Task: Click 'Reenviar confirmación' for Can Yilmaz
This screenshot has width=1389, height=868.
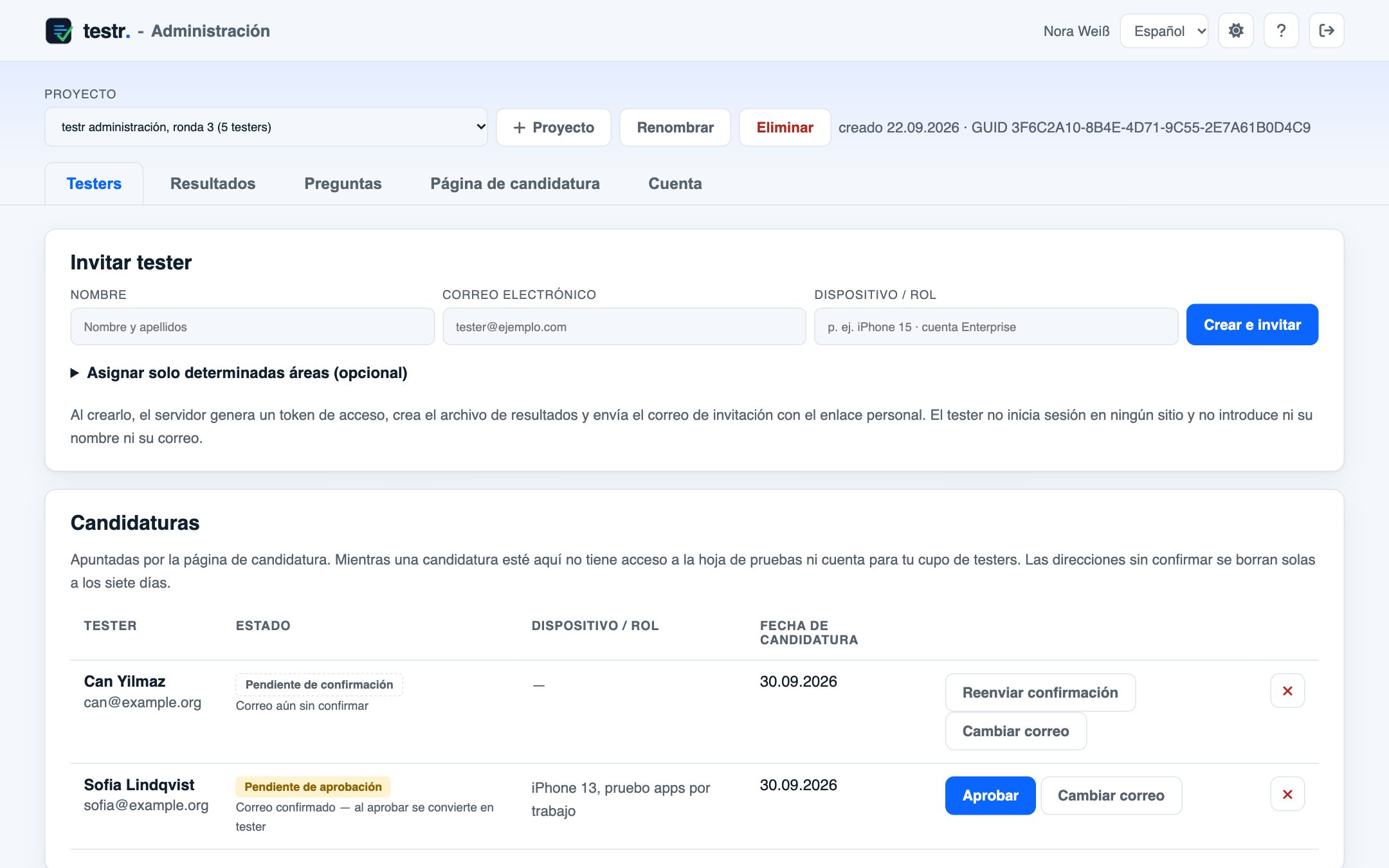Action: [x=1040, y=692]
